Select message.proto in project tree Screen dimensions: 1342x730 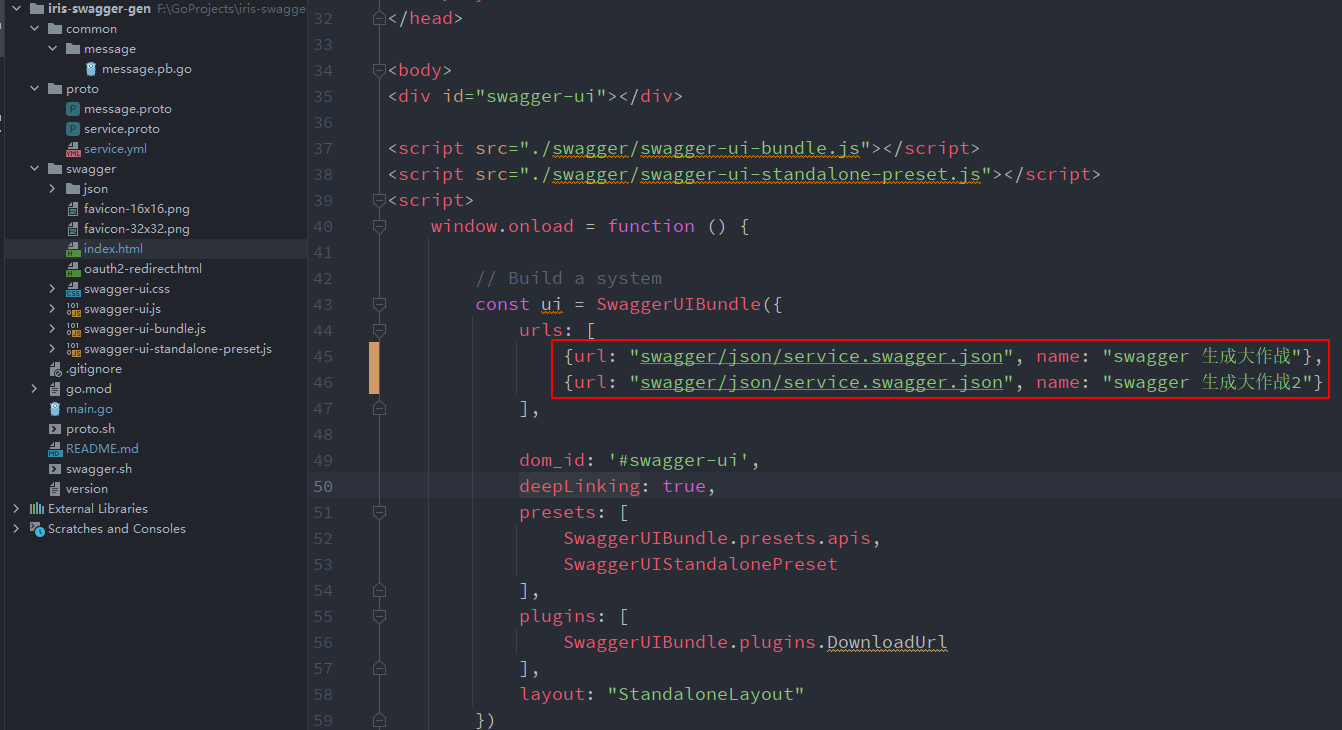point(128,109)
